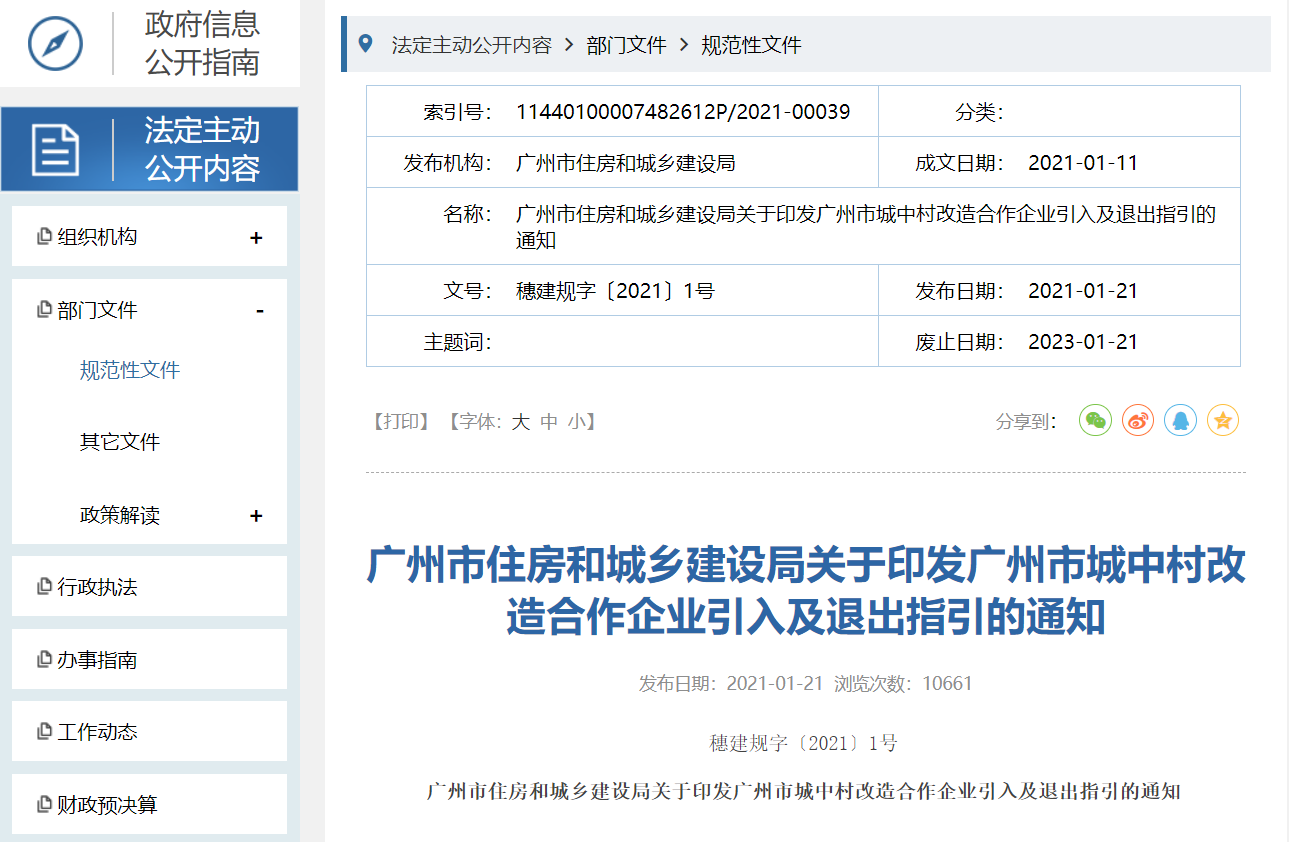Click the copy icon beside 工作动态

[x=44, y=732]
